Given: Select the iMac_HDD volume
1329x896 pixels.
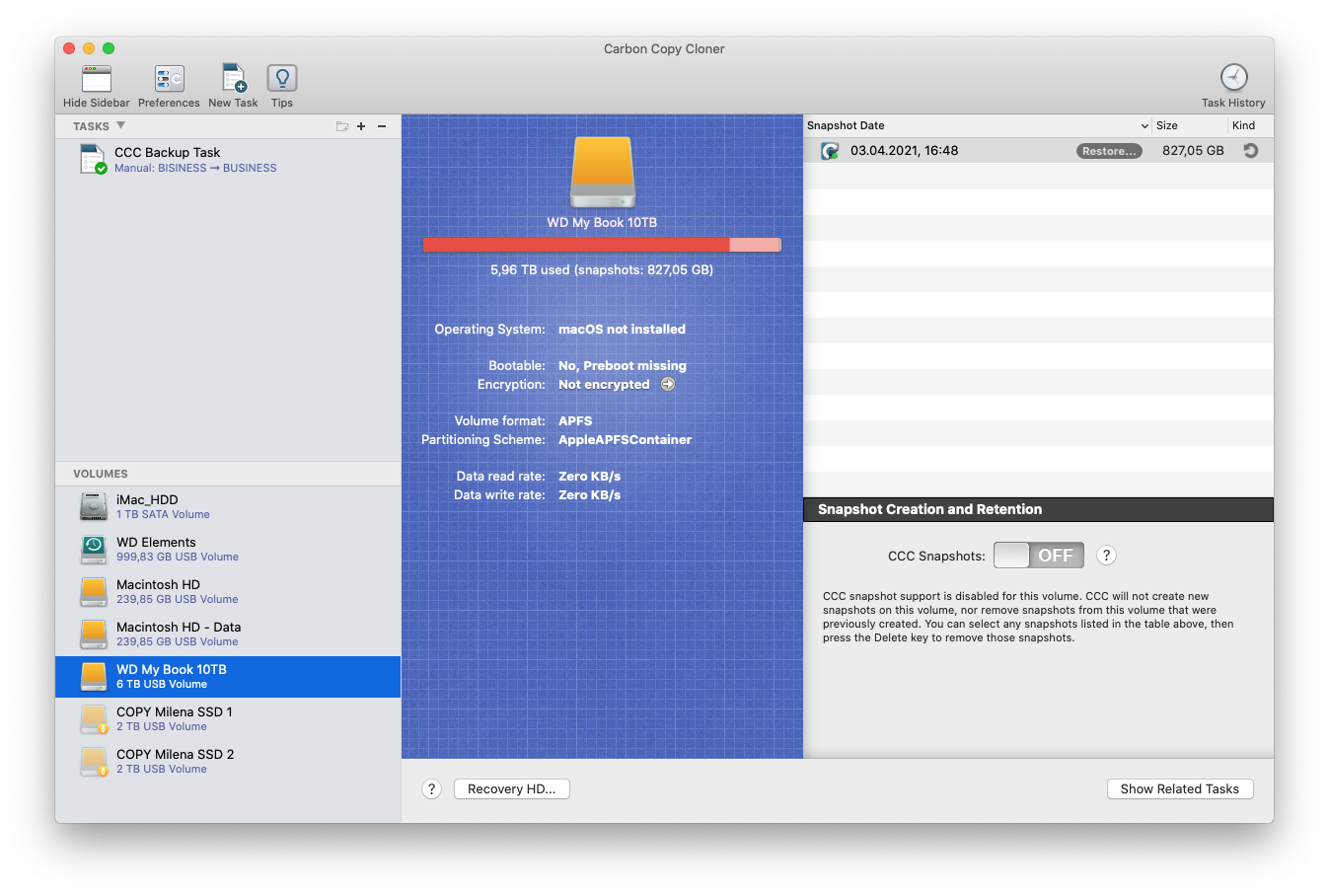Looking at the screenshot, I should [228, 507].
